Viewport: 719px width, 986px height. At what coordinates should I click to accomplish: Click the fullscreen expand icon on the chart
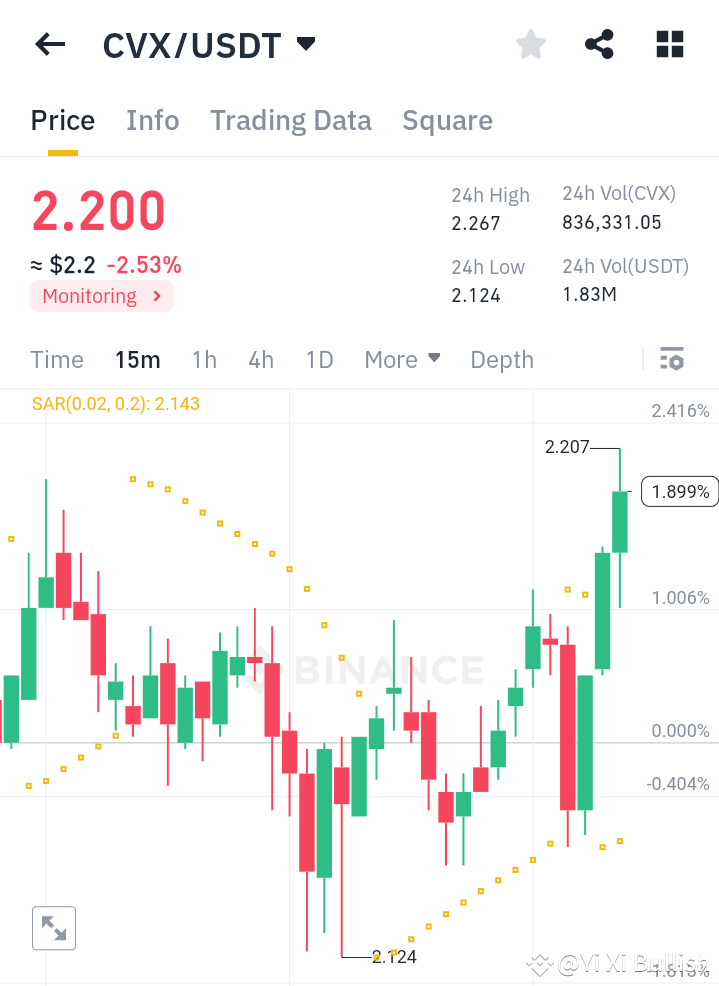coord(53,928)
